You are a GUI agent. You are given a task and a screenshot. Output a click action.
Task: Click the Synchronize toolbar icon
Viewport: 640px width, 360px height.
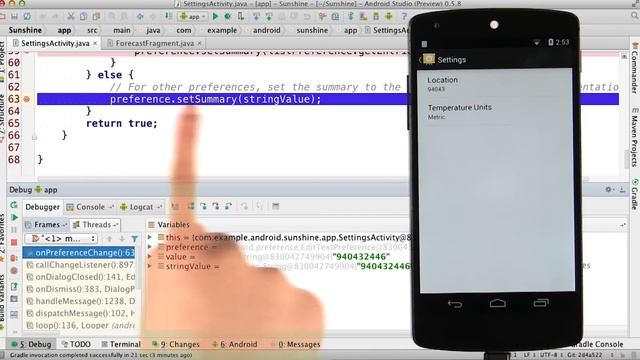pyautogui.click(x=27, y=16)
